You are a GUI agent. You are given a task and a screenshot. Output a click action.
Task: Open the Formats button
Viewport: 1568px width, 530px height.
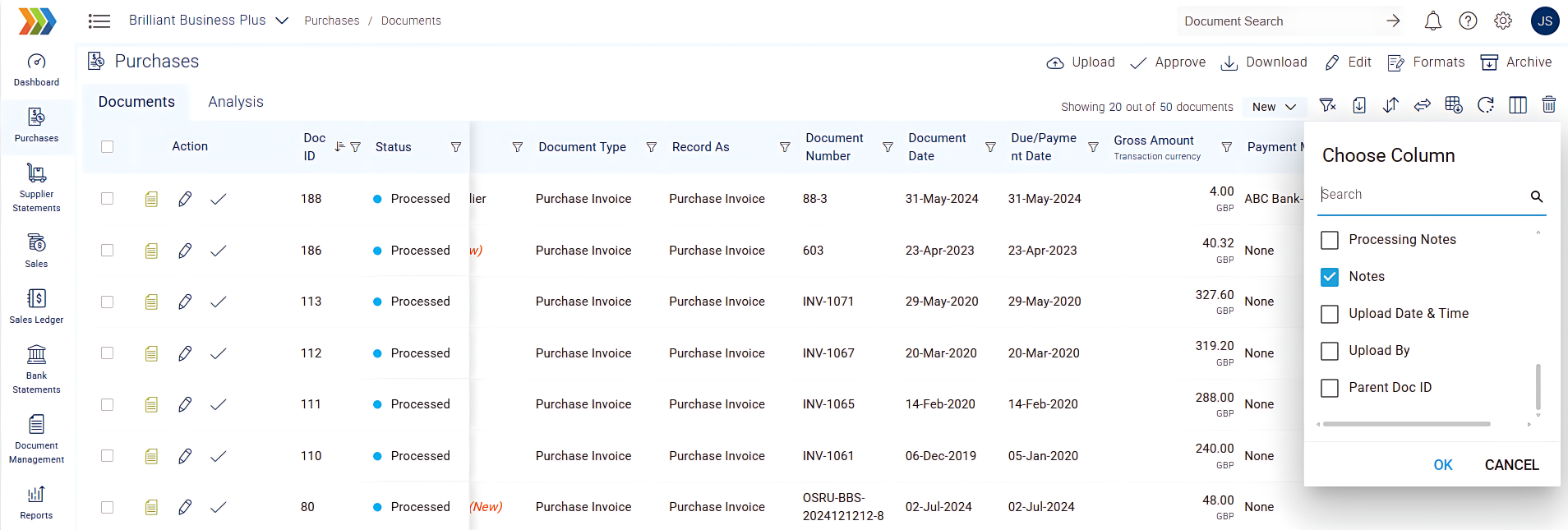[x=1426, y=62]
